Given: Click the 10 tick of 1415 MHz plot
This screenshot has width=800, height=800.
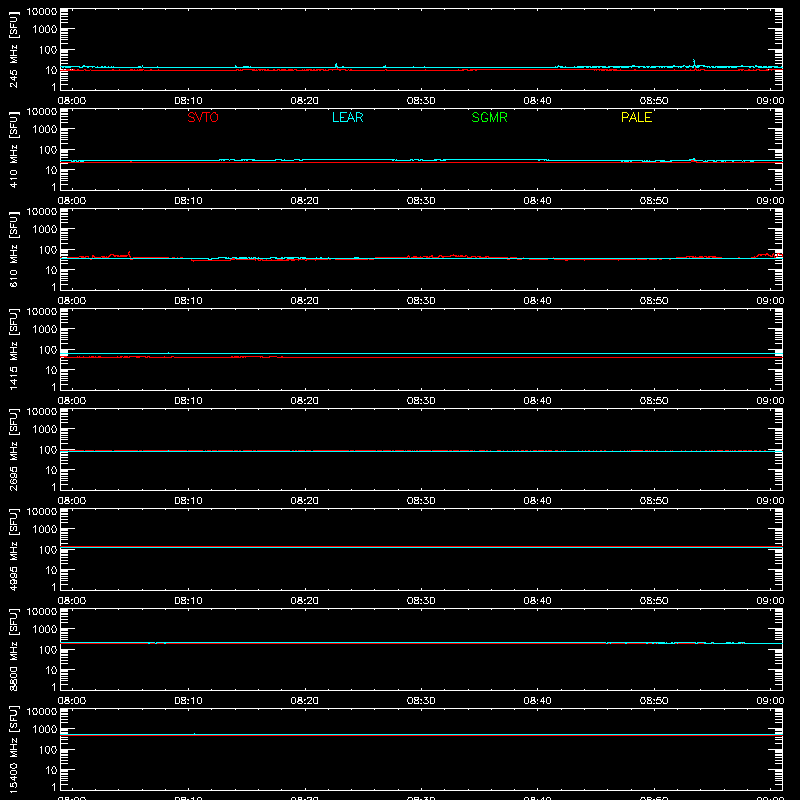Looking at the screenshot, I should (x=51, y=370).
